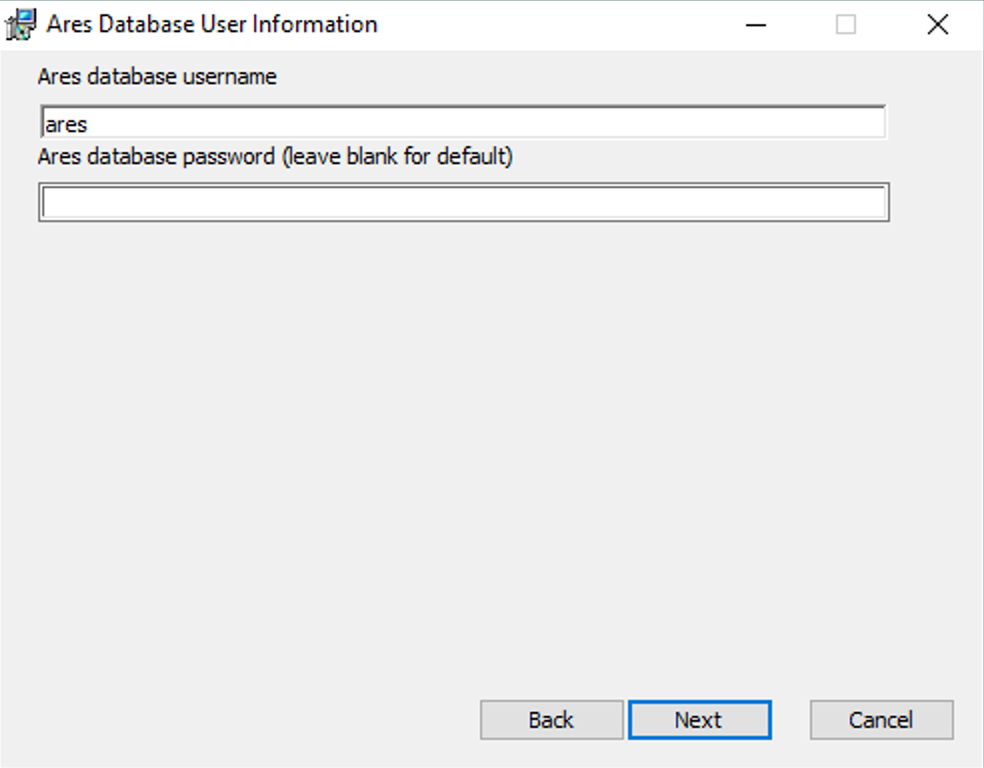Image resolution: width=984 pixels, height=768 pixels.
Task: Click the disabled maximize button
Action: pyautogui.click(x=847, y=23)
